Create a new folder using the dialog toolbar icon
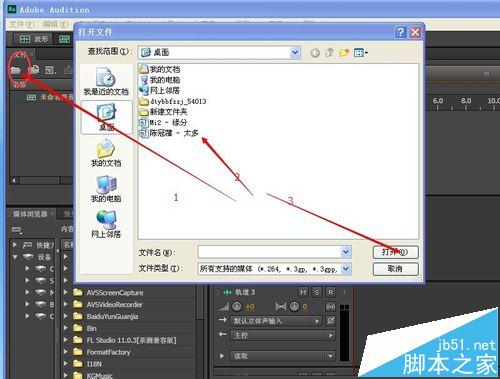The image size is (500, 379). [344, 52]
